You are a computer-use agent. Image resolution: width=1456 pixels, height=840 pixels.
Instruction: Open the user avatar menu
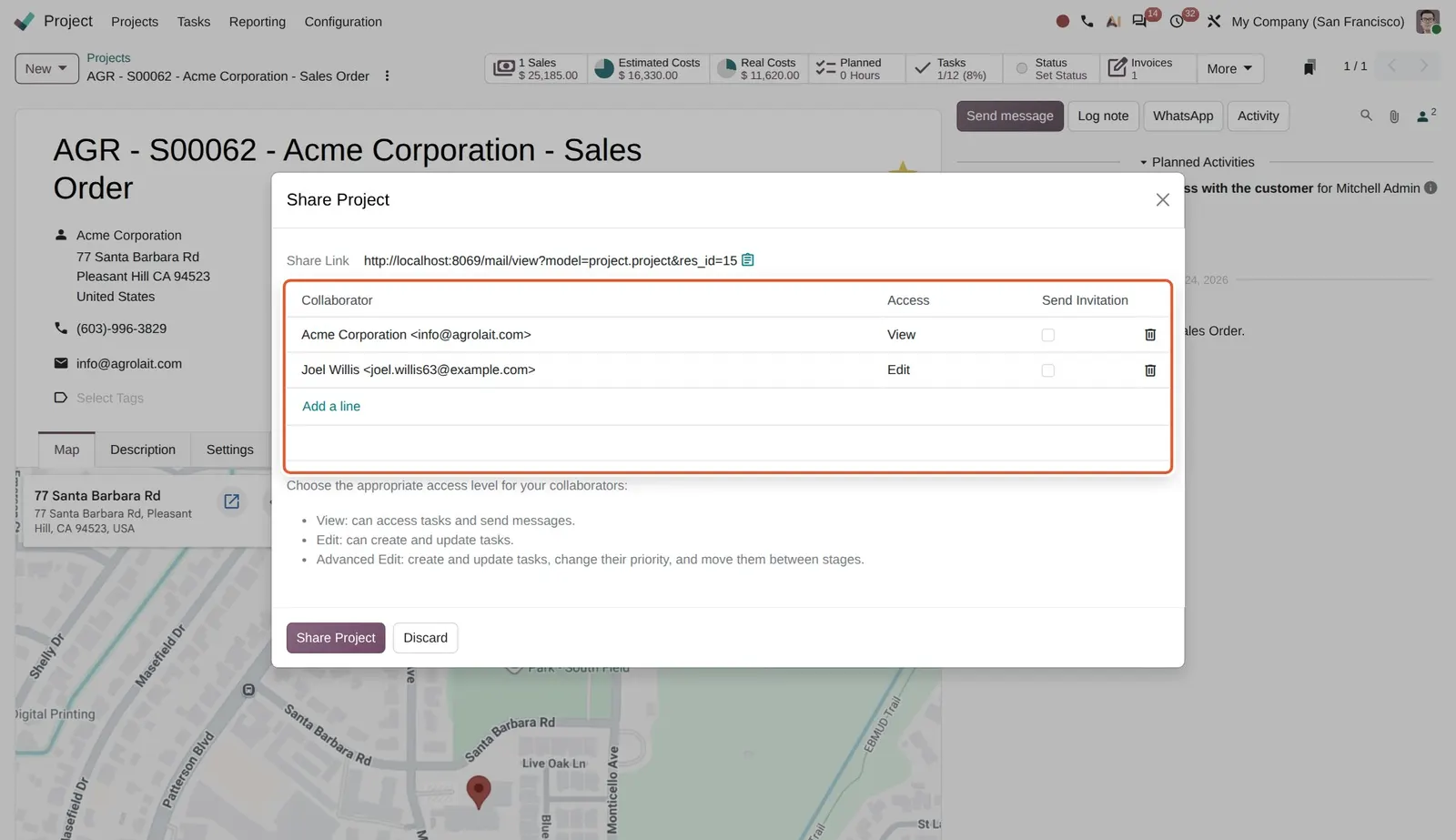[1428, 21]
